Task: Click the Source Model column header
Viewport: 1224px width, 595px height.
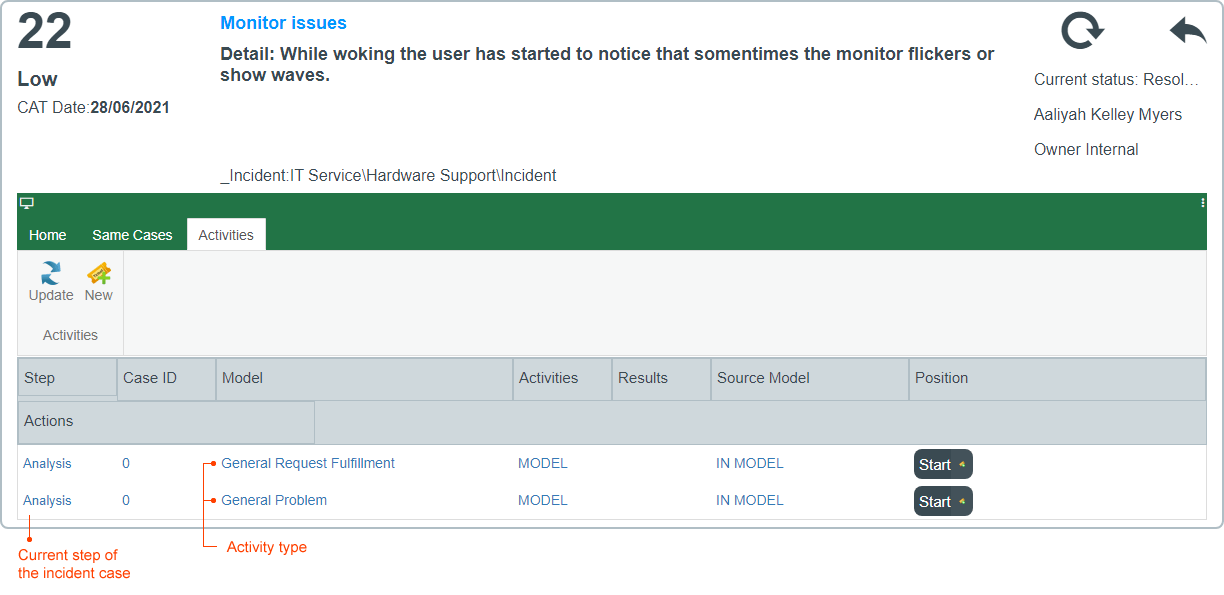Action: (809, 379)
